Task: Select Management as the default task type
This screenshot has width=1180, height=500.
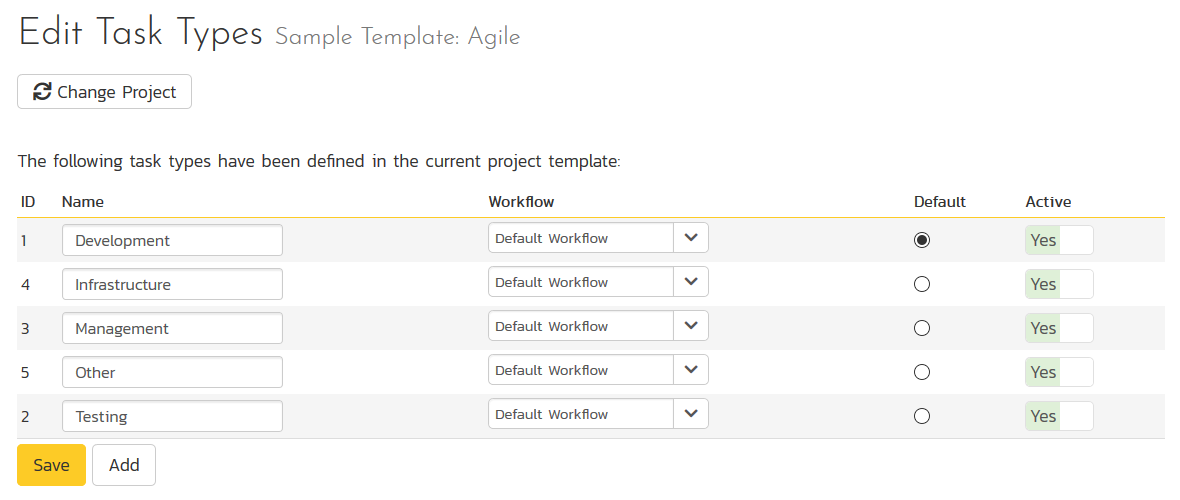Action: tap(922, 328)
